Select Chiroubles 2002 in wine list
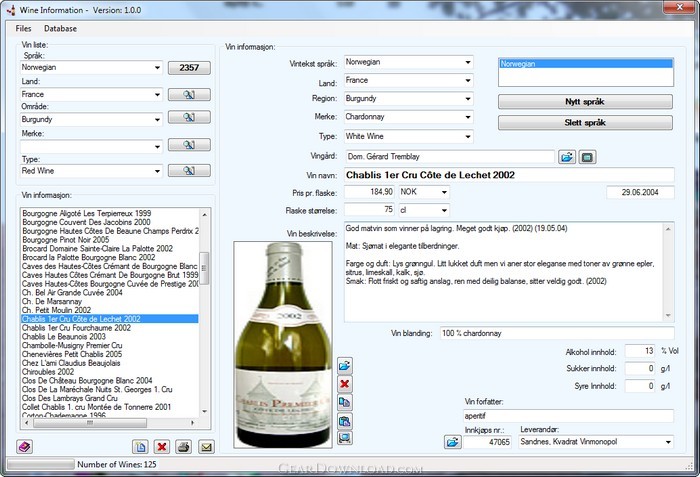The width and height of the screenshot is (700, 477). (x=110, y=372)
